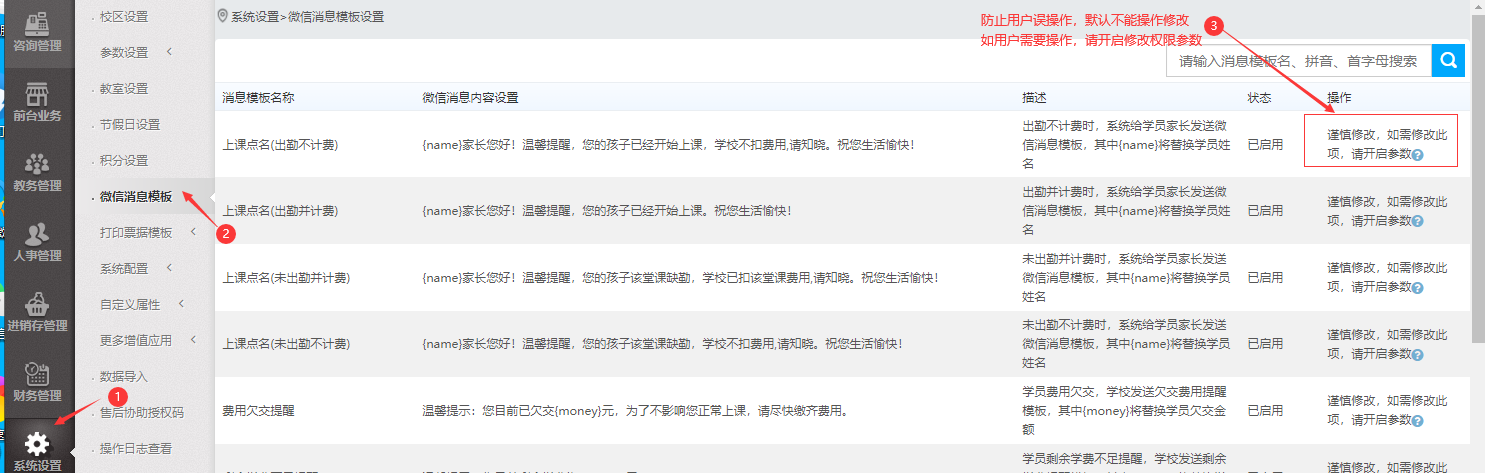Click the blue search magnifier button
Screen dimensions: 1485x473
coord(1448,61)
